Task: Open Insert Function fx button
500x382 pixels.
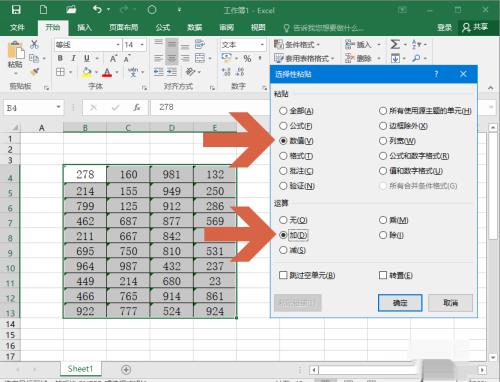Action: coord(137,107)
